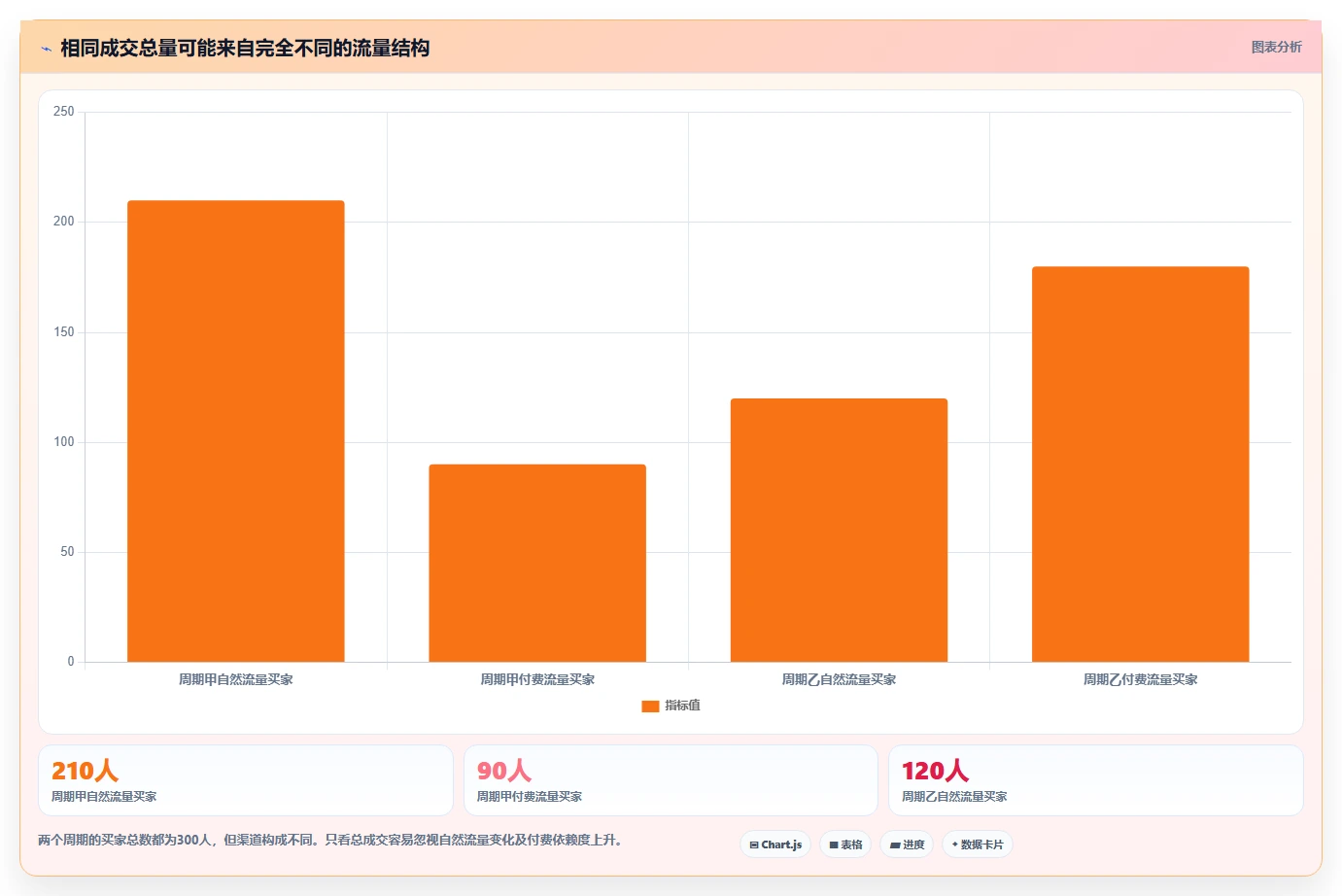Click the y-axis value 200
Viewport: 1342px width, 896px height.
64,222
